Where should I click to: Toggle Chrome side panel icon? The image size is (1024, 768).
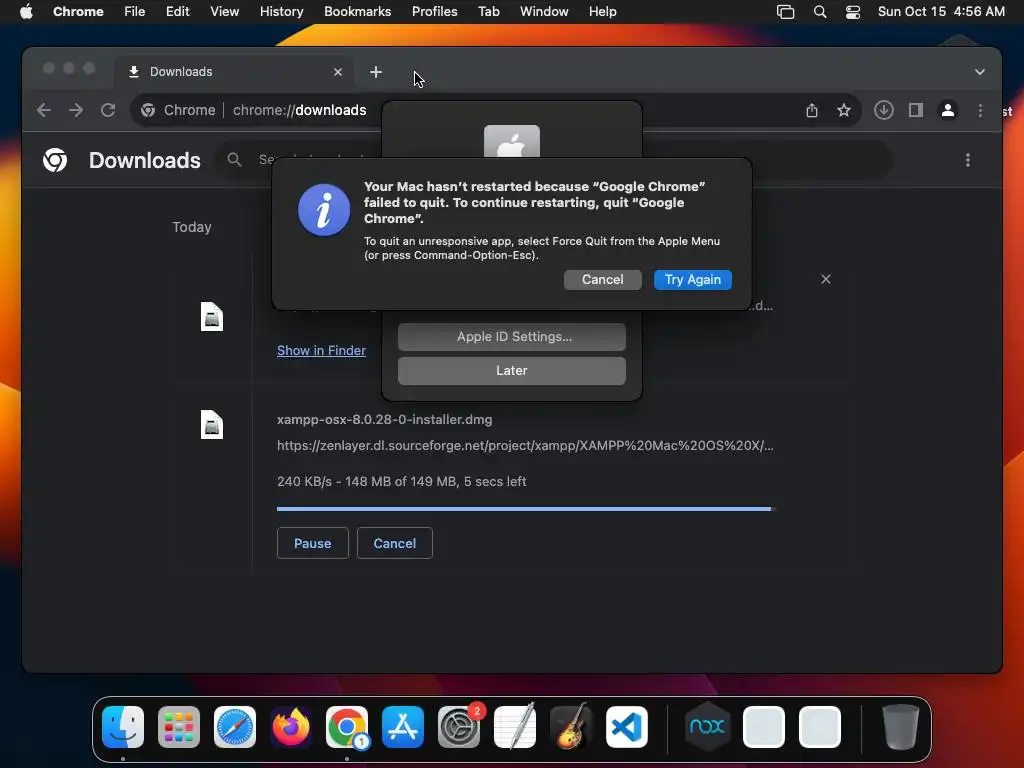(x=916, y=110)
